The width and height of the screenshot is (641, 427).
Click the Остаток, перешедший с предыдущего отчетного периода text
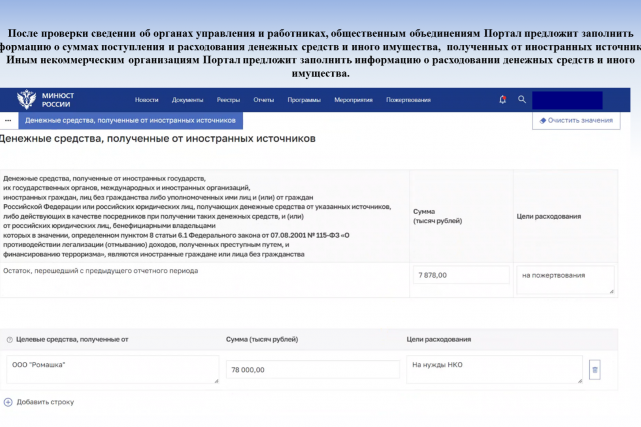(101, 271)
